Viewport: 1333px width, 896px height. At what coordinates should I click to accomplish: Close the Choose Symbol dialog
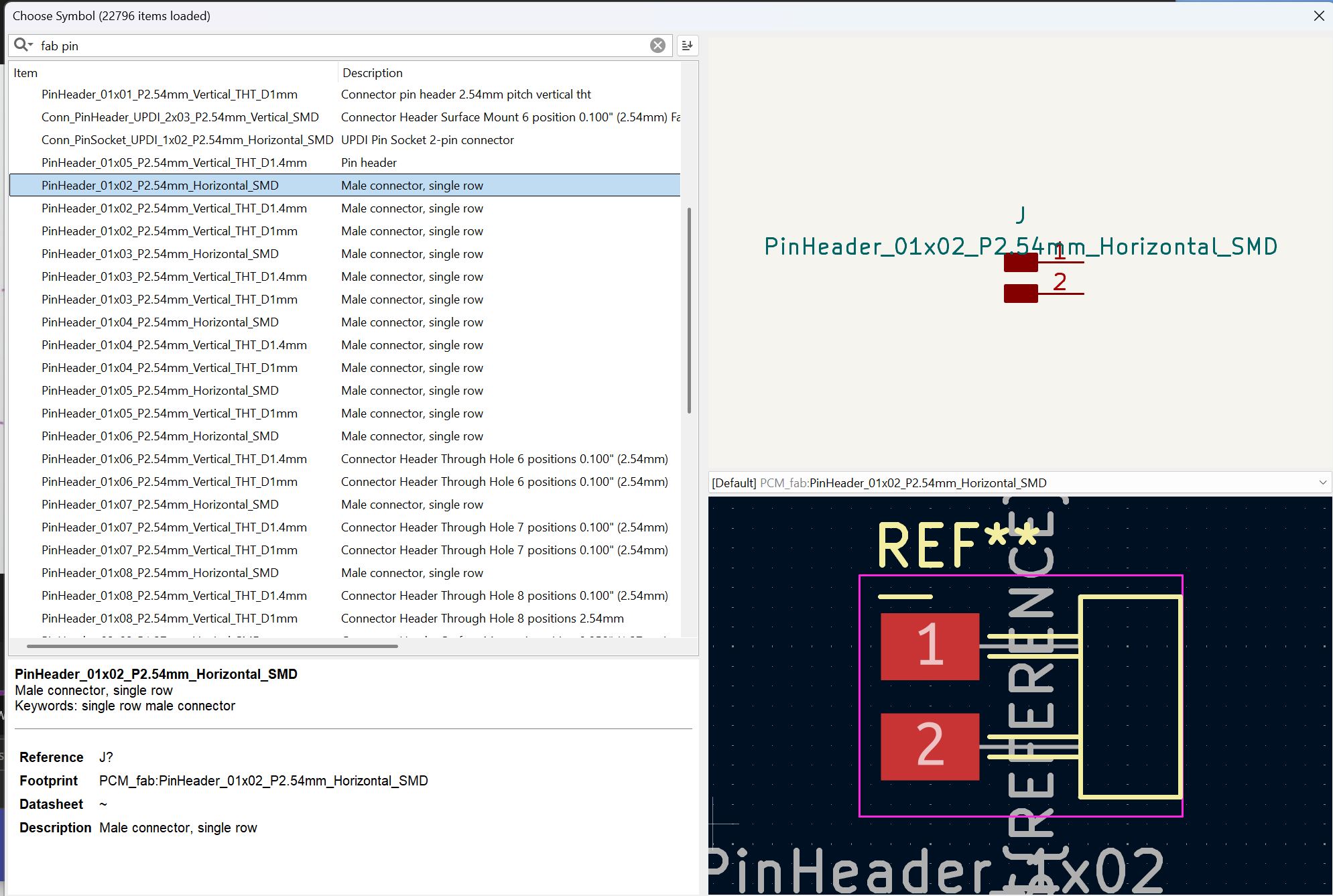[1318, 15]
